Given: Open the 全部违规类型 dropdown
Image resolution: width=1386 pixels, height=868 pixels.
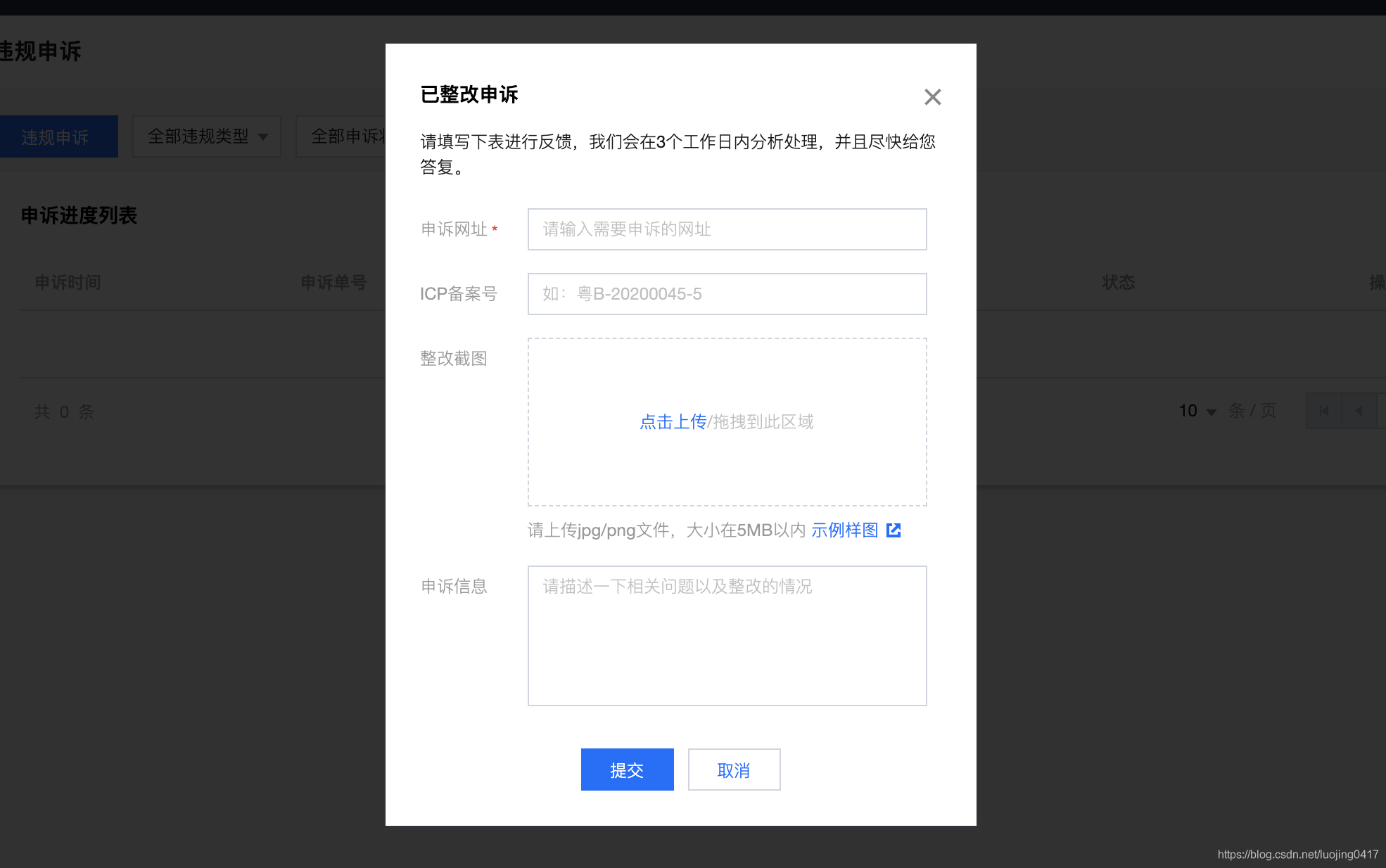Looking at the screenshot, I should [207, 136].
